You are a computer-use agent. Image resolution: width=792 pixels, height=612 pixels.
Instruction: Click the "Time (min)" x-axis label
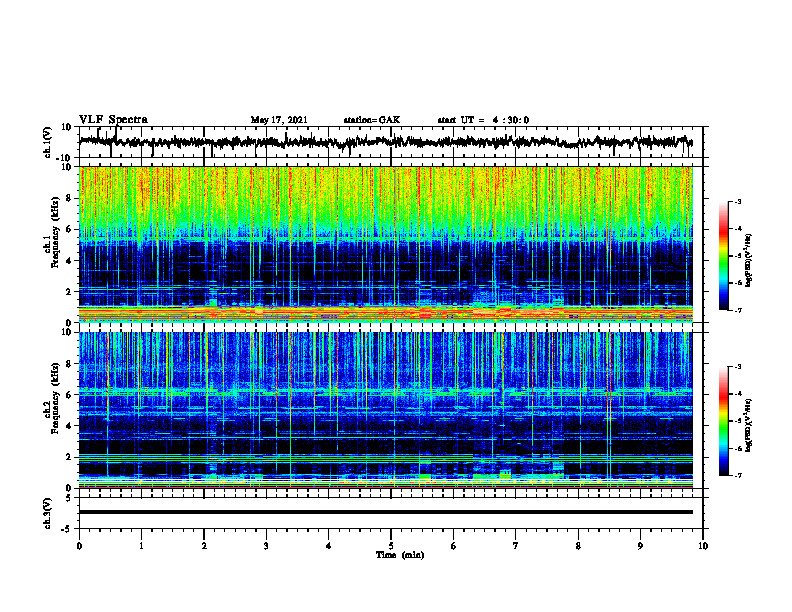tap(400, 555)
